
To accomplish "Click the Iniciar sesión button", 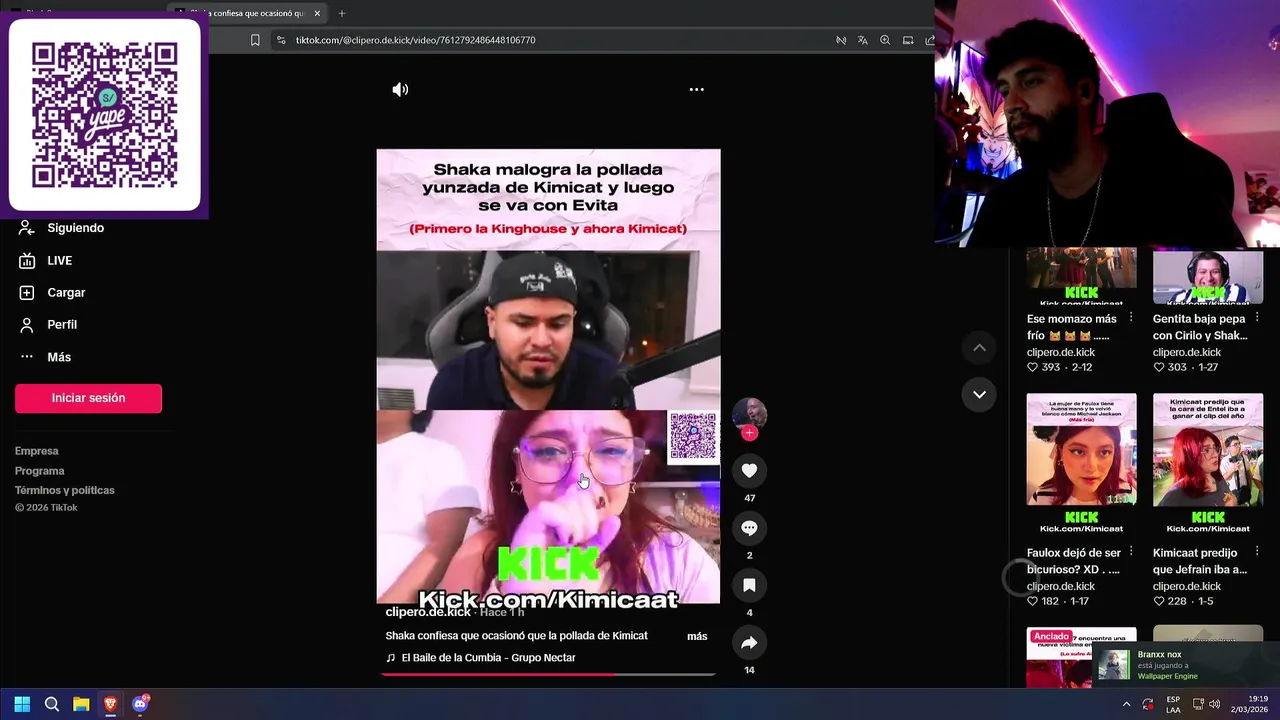I will [x=88, y=398].
